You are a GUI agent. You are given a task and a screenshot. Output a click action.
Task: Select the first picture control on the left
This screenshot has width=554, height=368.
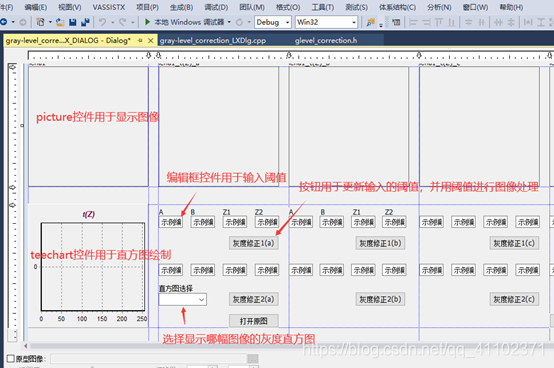pos(88,126)
